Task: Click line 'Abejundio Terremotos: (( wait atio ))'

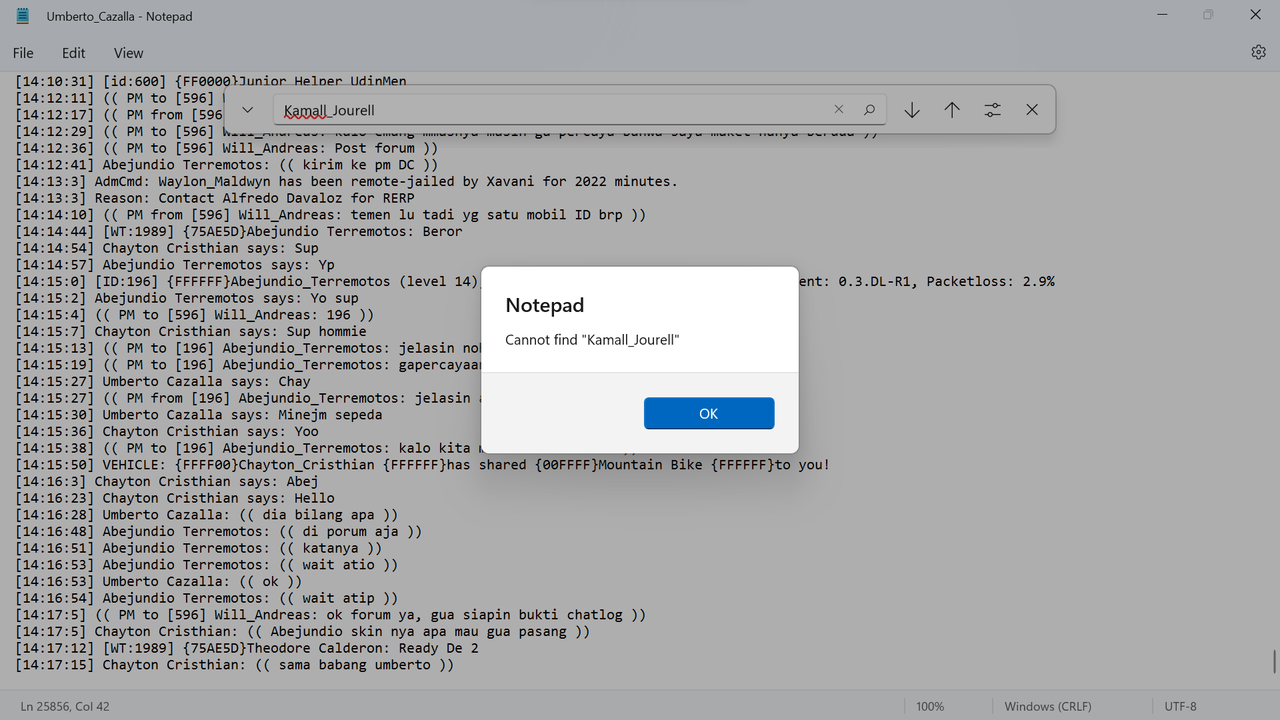Action: [206, 565]
